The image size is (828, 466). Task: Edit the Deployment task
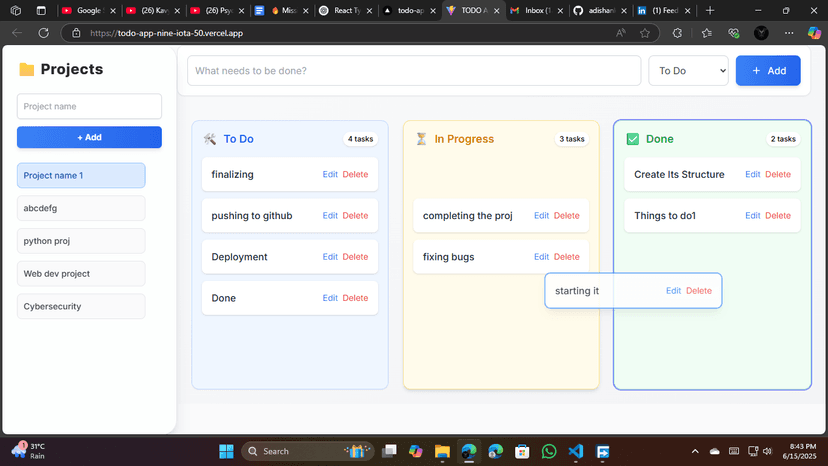point(330,257)
